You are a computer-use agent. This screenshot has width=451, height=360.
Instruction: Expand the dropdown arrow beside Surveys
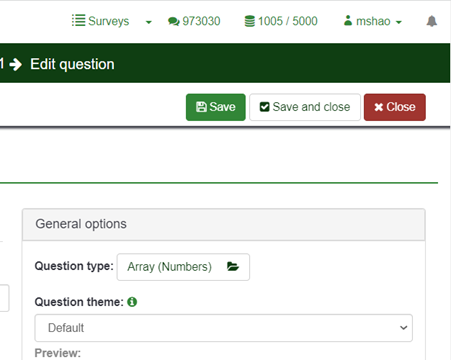[x=149, y=22]
